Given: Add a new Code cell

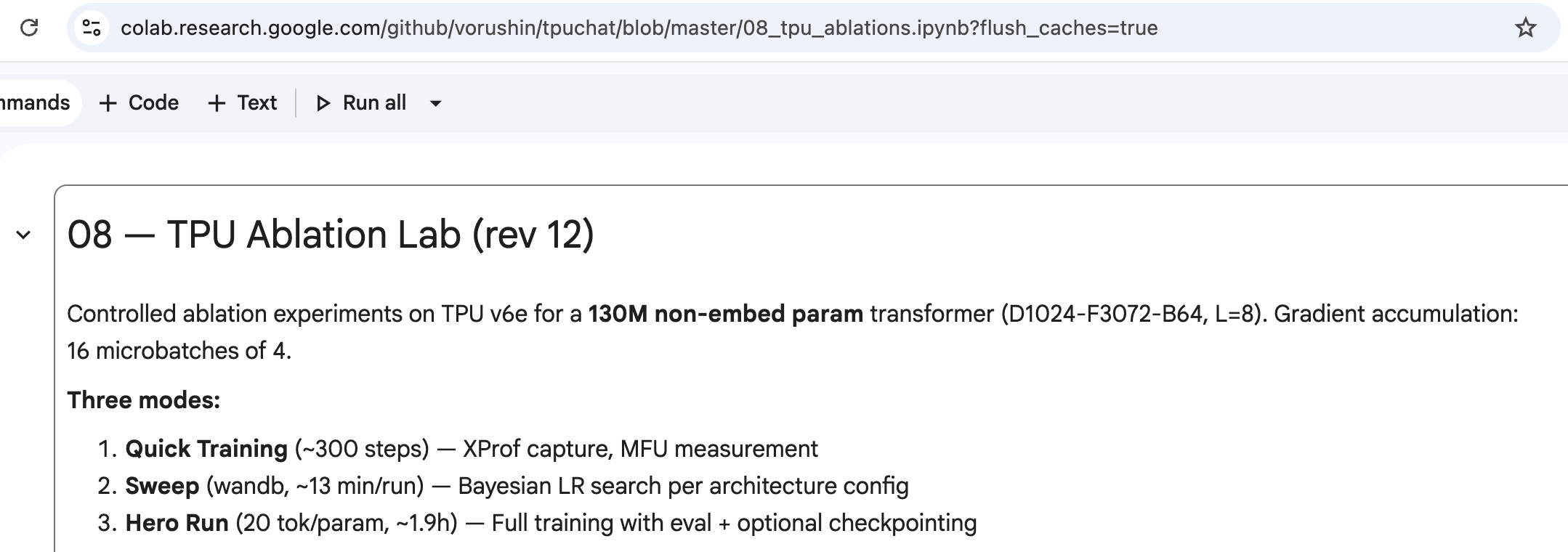Looking at the screenshot, I should 139,103.
